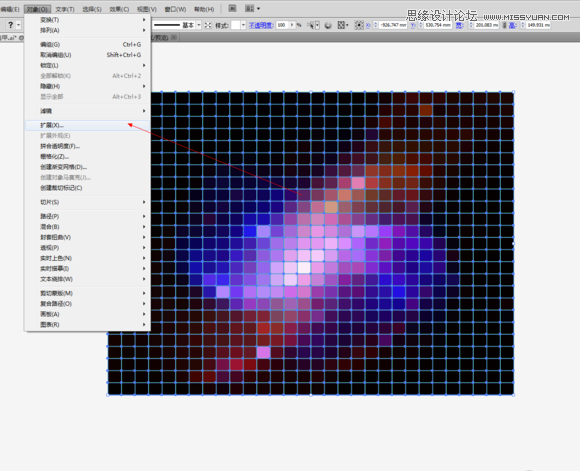
Task: Open the 样式 style swatch dropdown
Action: pyautogui.click(x=243, y=25)
